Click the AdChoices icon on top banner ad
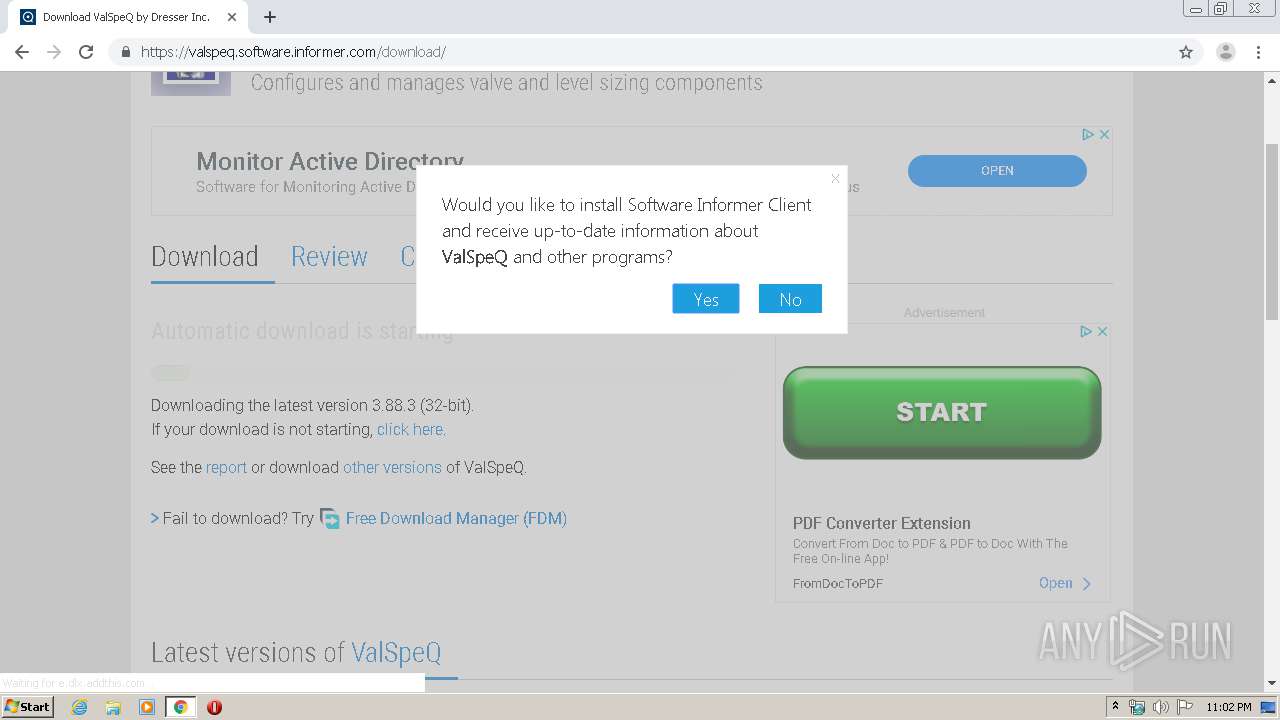This screenshot has width=1280, height=720. [1087, 134]
